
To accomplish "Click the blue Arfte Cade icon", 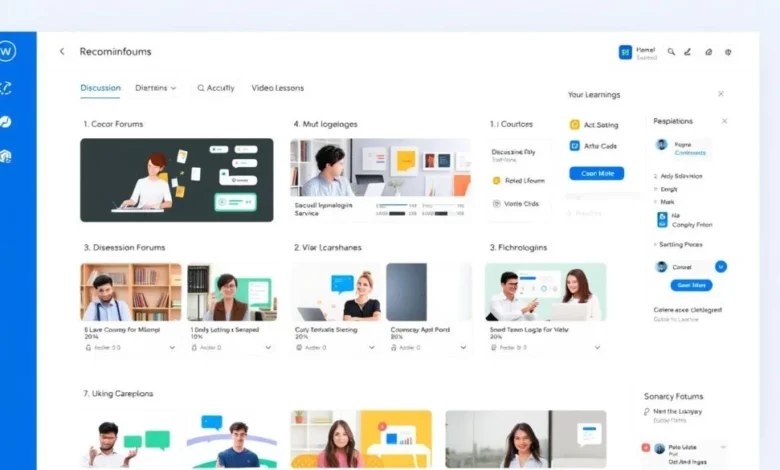I will click(x=574, y=146).
